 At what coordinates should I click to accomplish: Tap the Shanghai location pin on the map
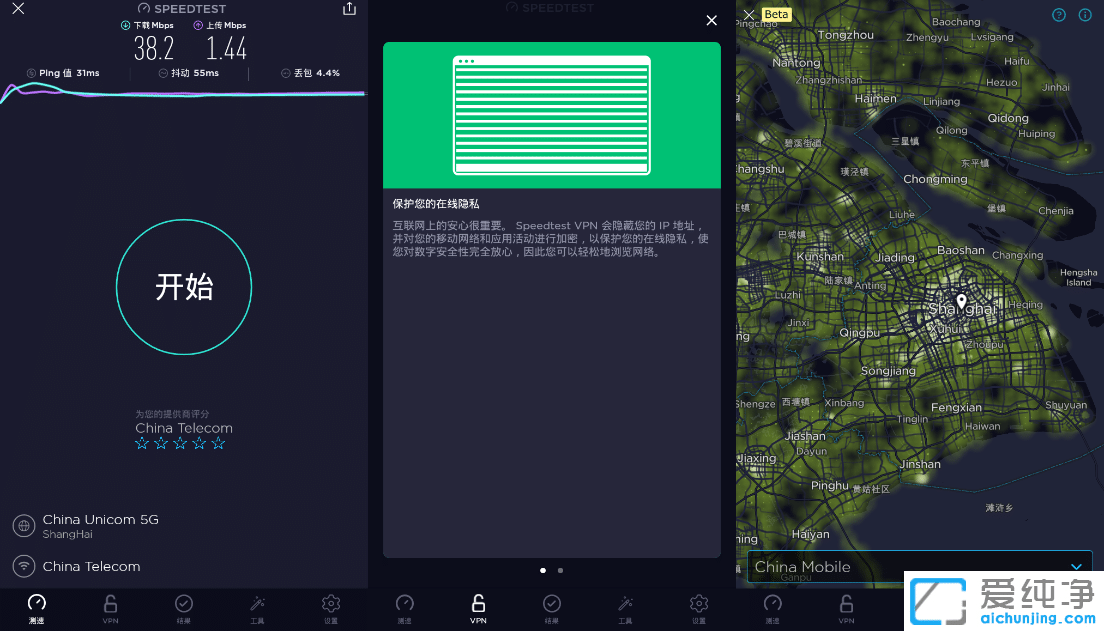pos(961,301)
